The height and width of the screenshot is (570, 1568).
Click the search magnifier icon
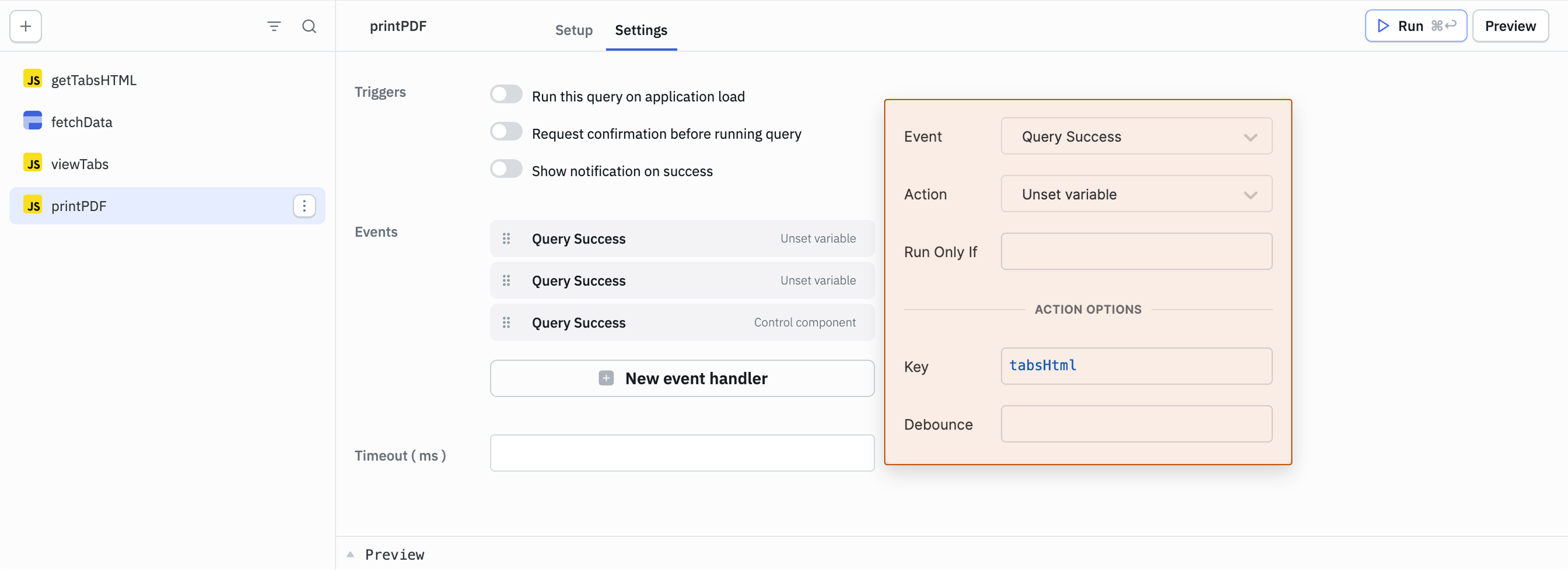(309, 26)
